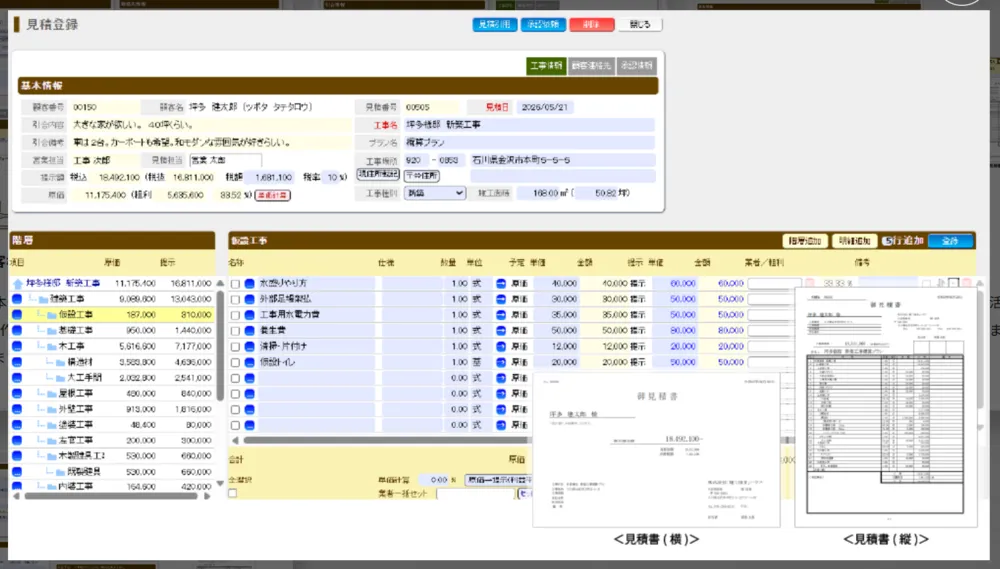Tick the 全選択 select-all checkbox

pyautogui.click(x=233, y=493)
